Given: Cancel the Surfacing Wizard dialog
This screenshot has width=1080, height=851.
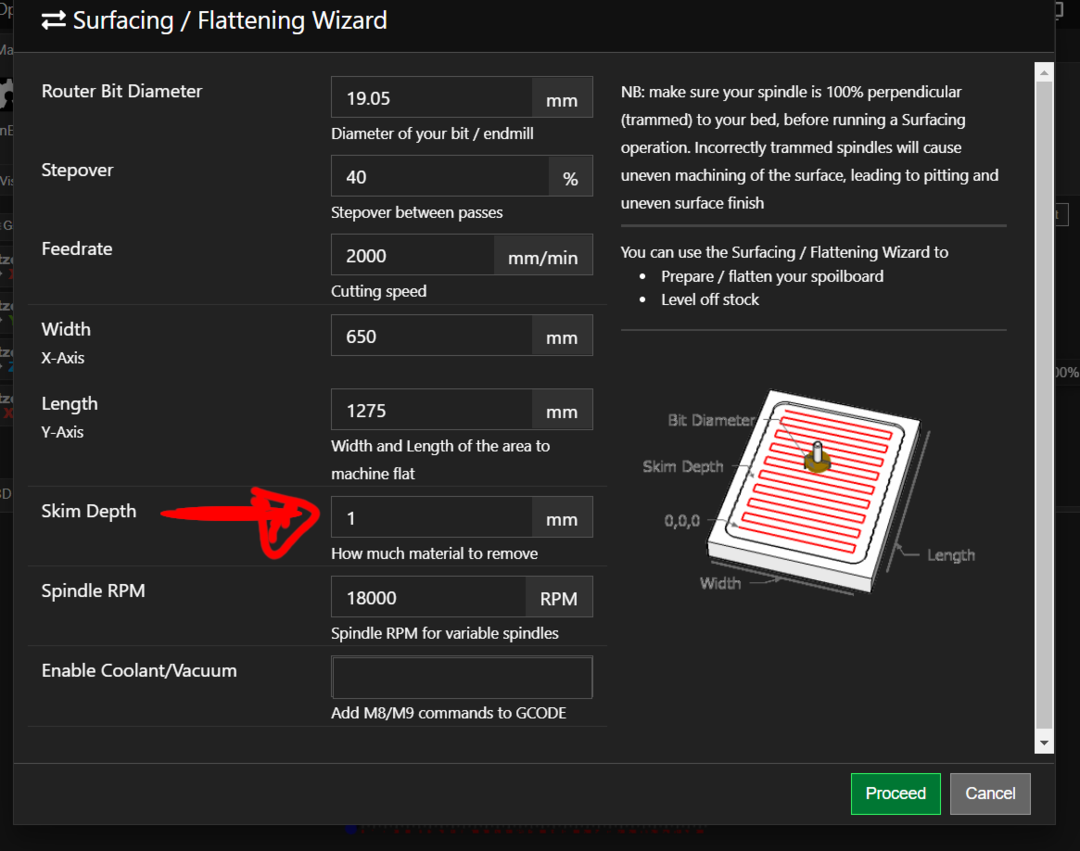Looking at the screenshot, I should point(989,793).
